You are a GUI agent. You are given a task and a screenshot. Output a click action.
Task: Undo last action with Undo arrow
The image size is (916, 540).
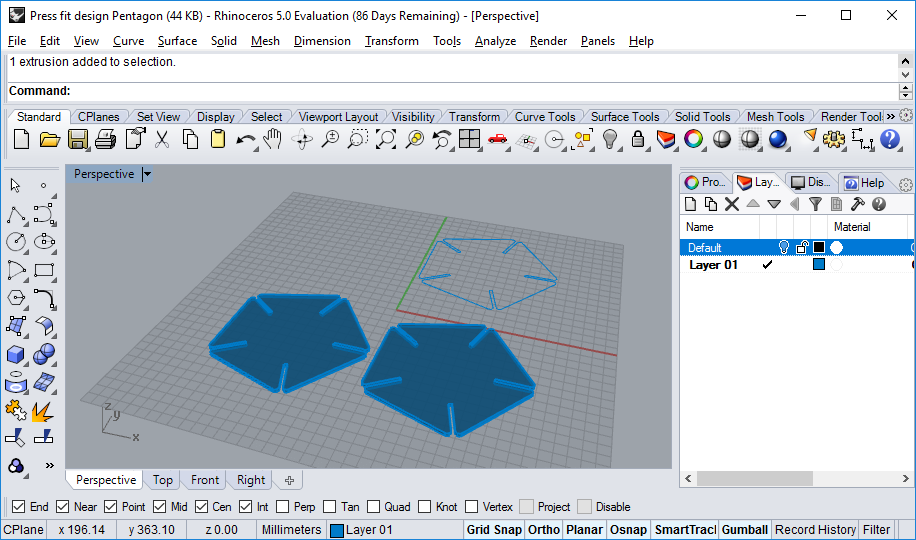246,140
